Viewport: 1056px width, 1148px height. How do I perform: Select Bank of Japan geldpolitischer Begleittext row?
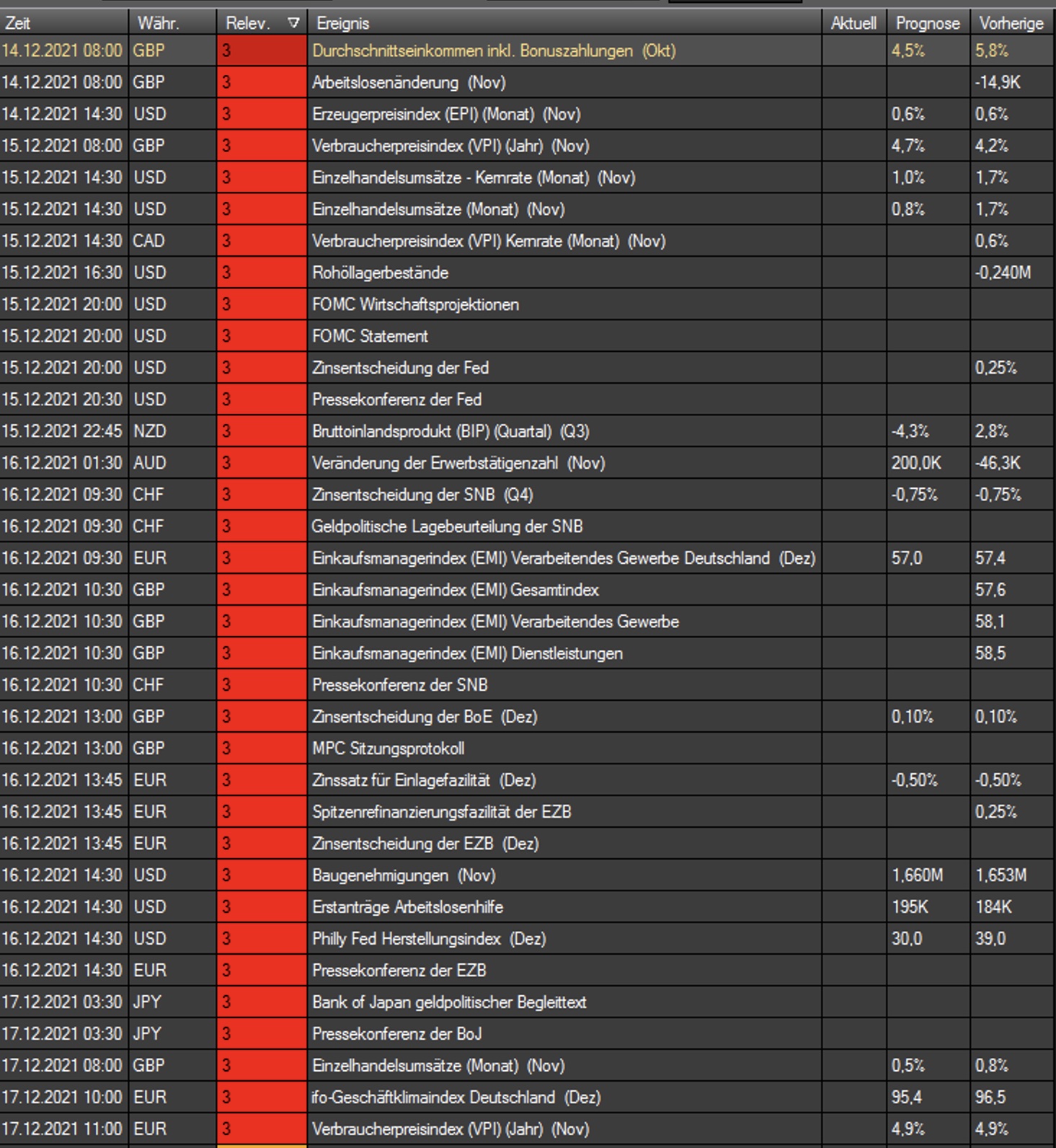[449, 1002]
